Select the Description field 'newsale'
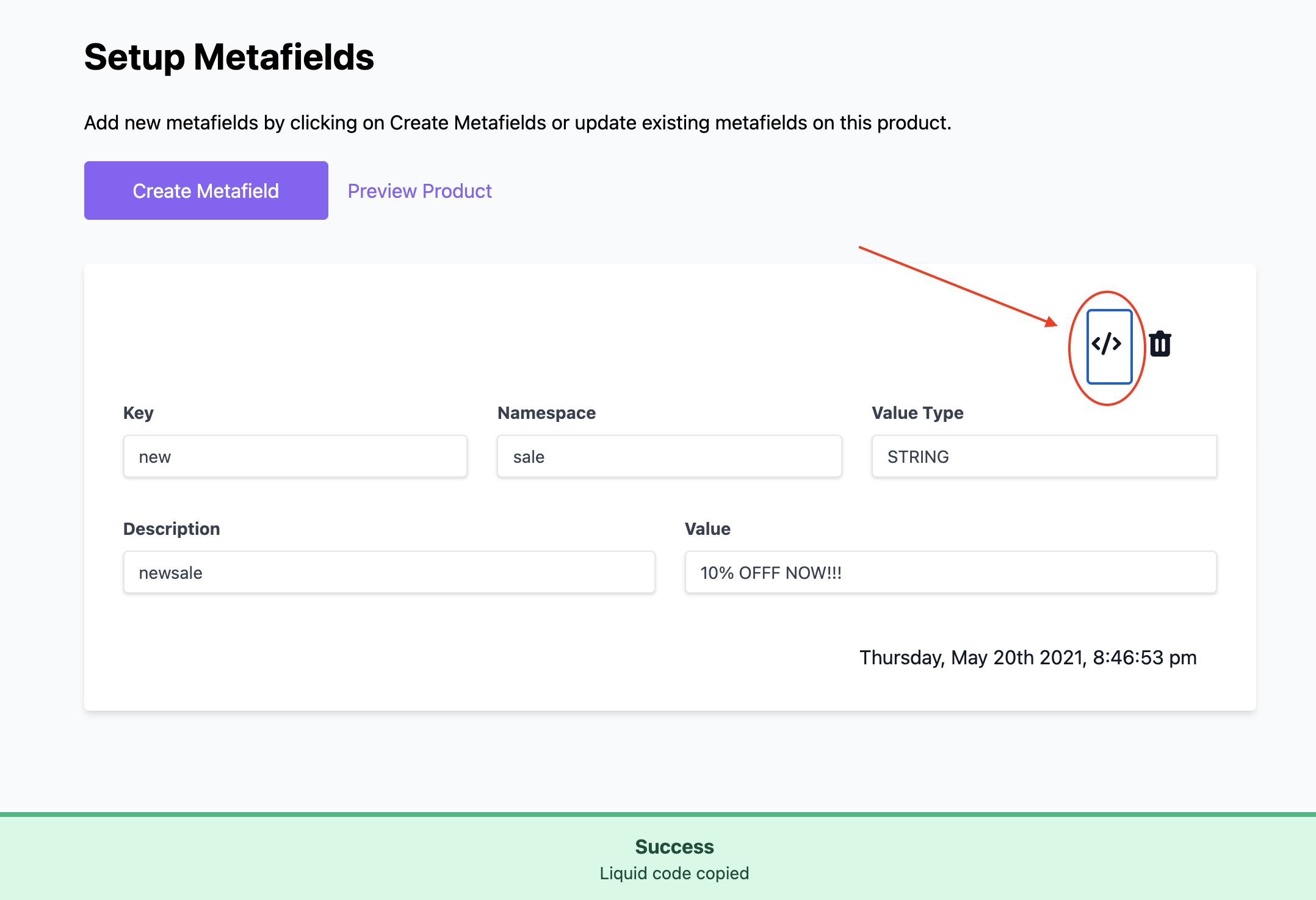The width and height of the screenshot is (1316, 900). (389, 573)
